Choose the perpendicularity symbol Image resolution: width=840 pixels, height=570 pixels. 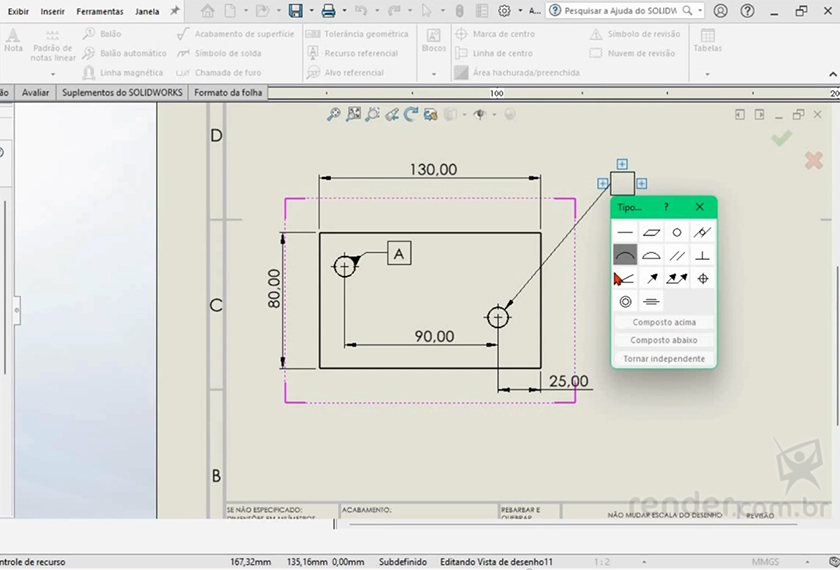coord(703,255)
